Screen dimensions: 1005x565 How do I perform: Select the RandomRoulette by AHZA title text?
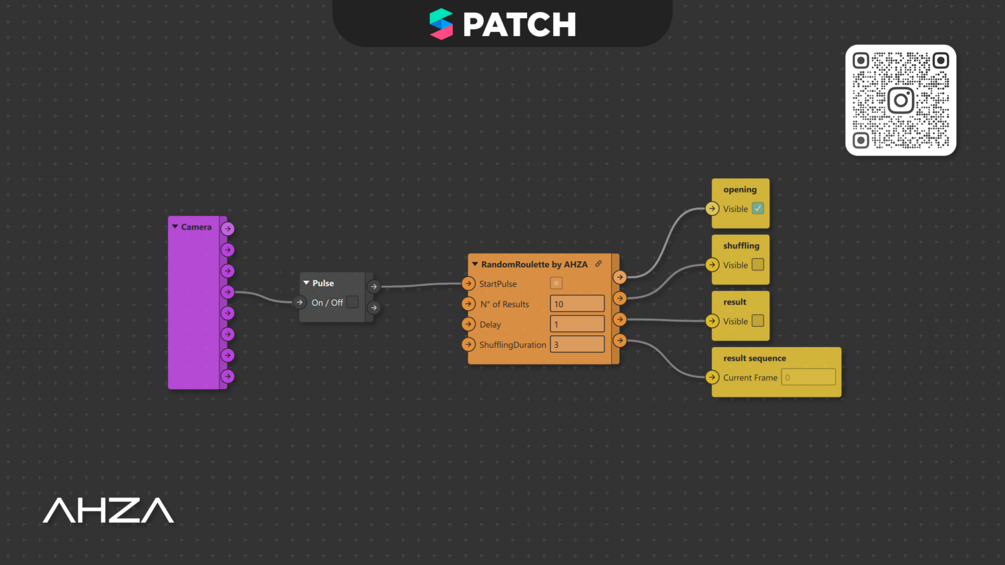click(534, 264)
